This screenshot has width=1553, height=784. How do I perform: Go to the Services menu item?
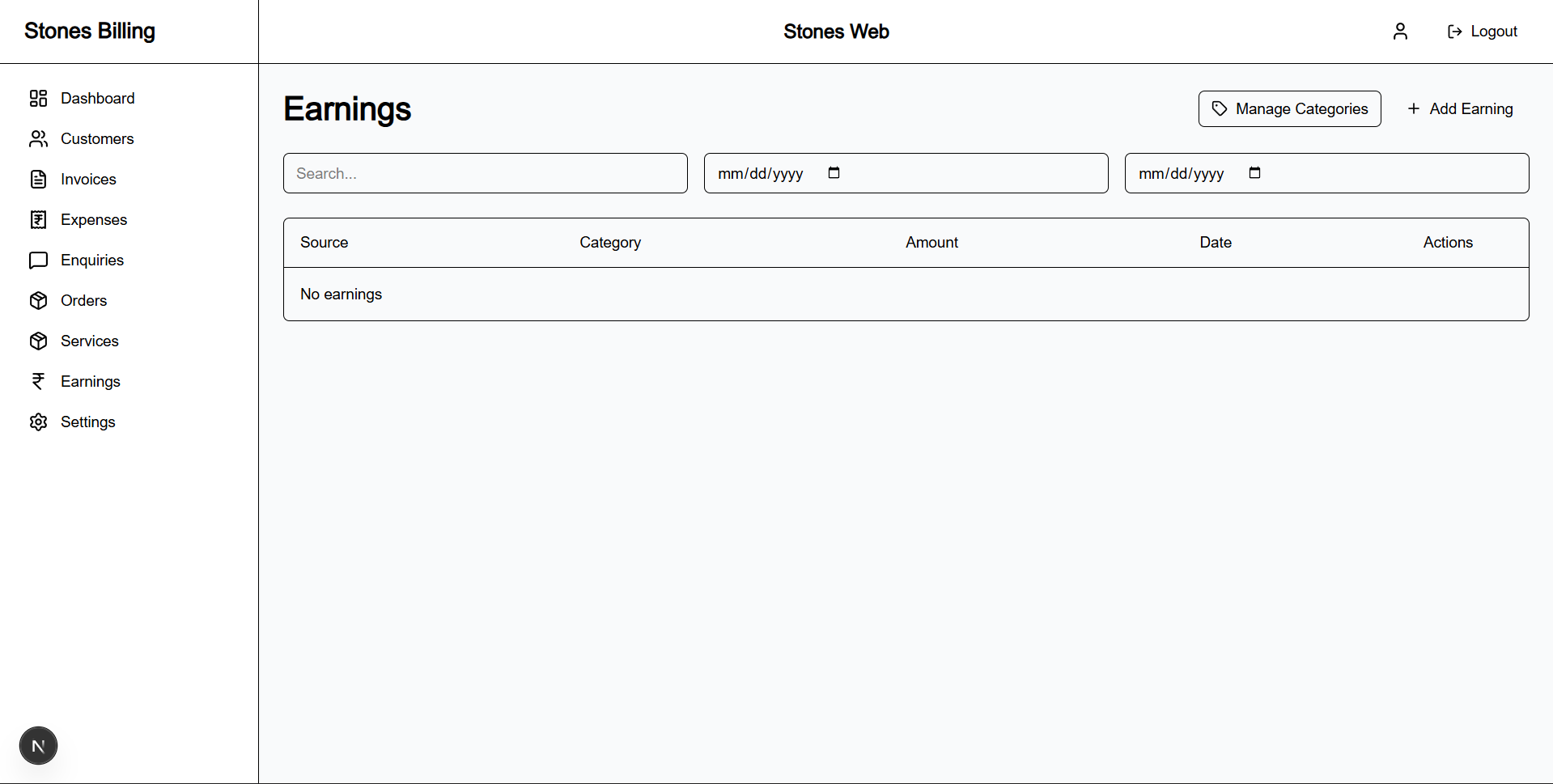coord(89,341)
